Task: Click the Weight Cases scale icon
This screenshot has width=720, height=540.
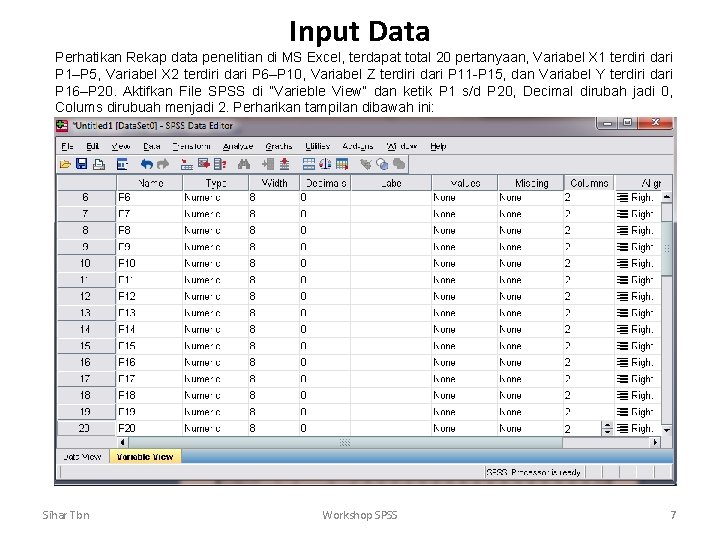Action: coord(325,164)
